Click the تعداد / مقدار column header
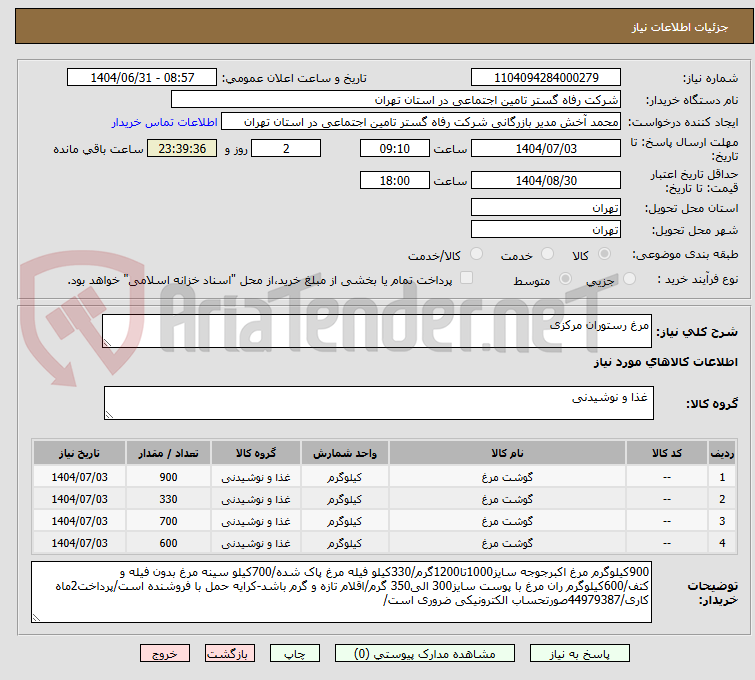755x680 pixels. (x=168, y=453)
